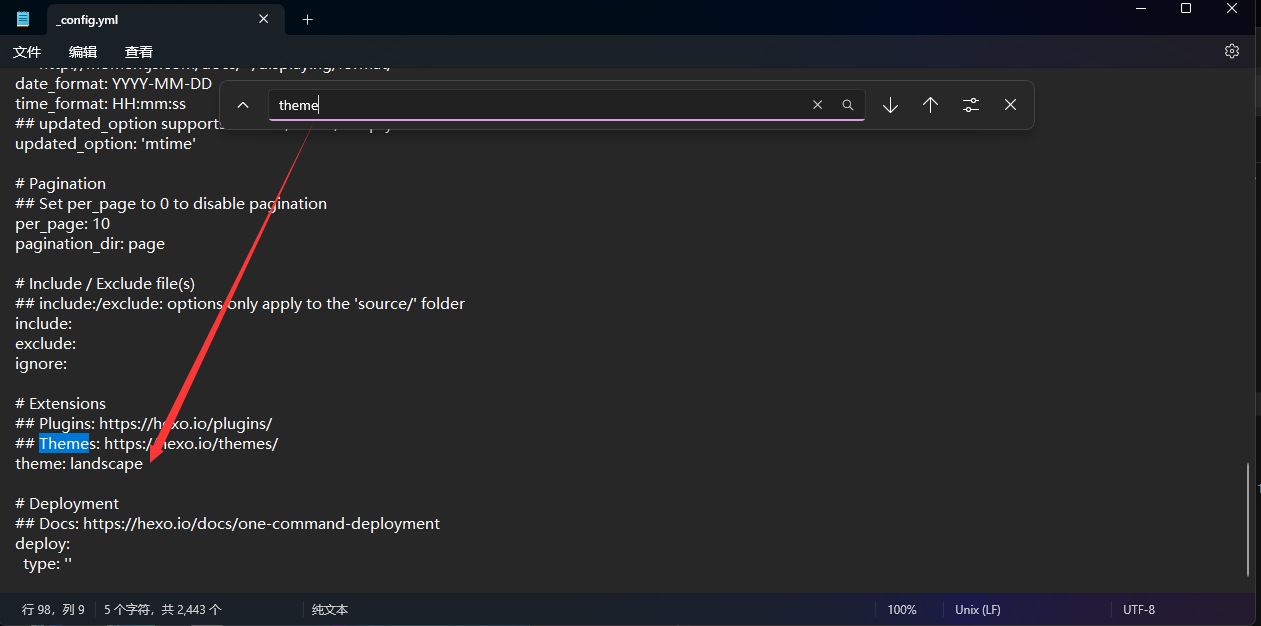Add a new tab with plus icon
This screenshot has height=626, width=1261.
(307, 19)
